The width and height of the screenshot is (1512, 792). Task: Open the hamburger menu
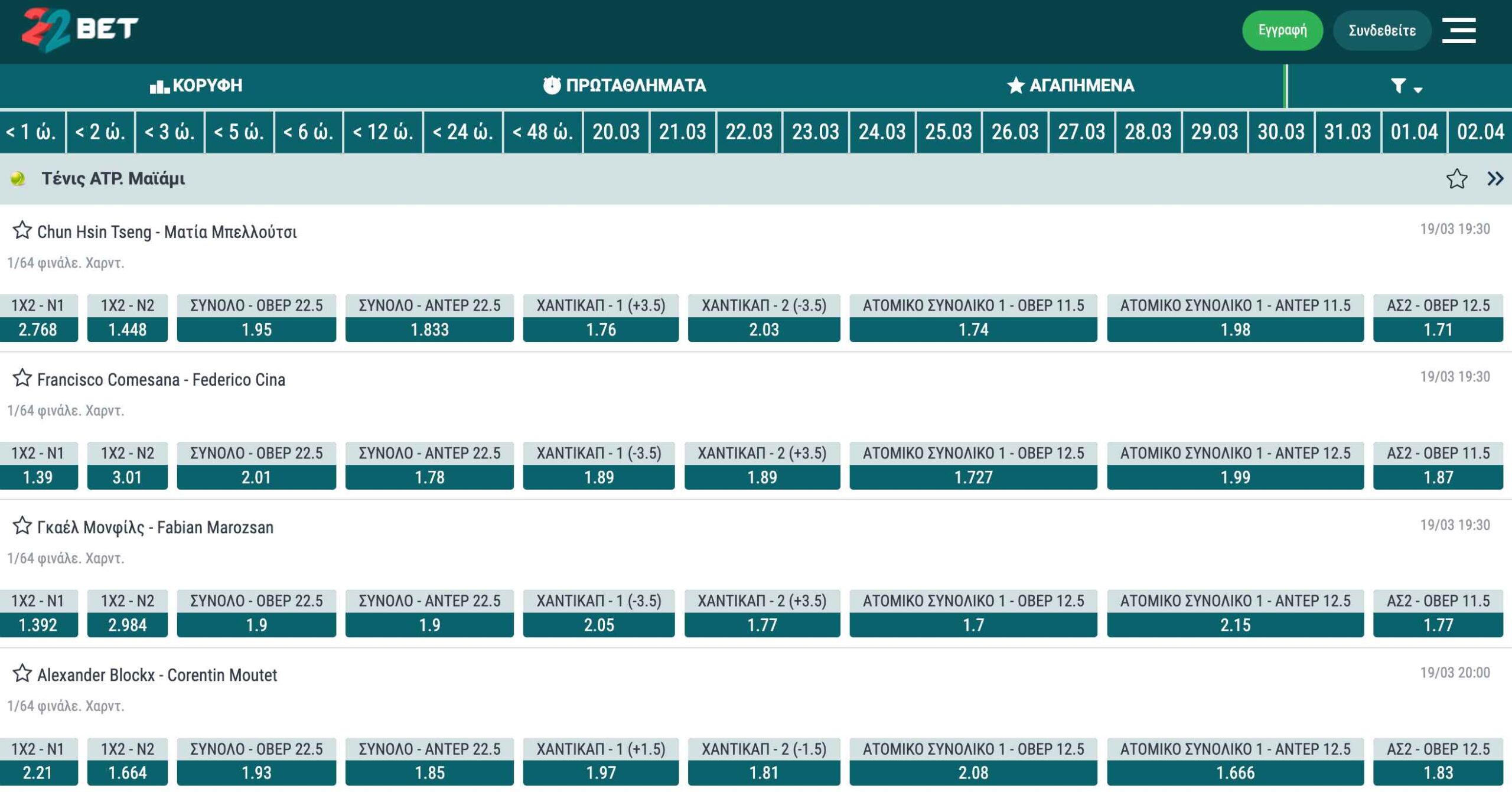click(1458, 30)
